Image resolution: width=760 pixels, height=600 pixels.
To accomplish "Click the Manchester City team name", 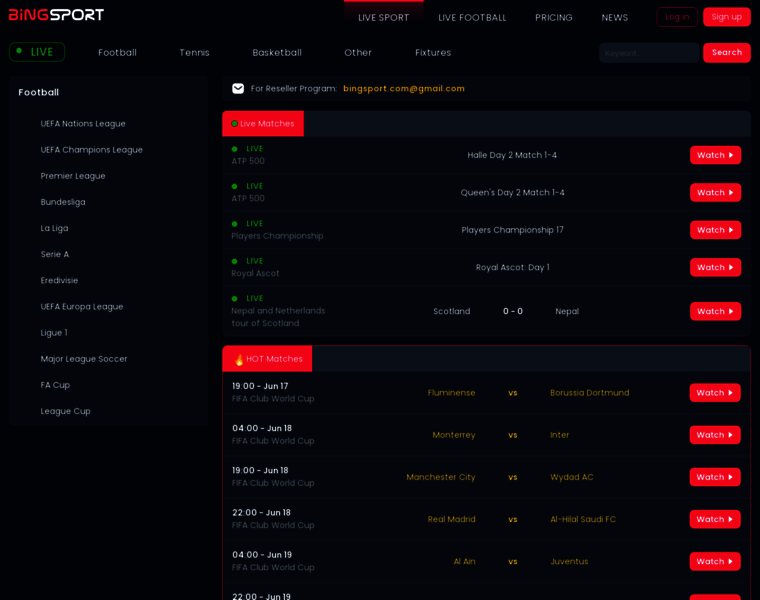I will (x=441, y=477).
